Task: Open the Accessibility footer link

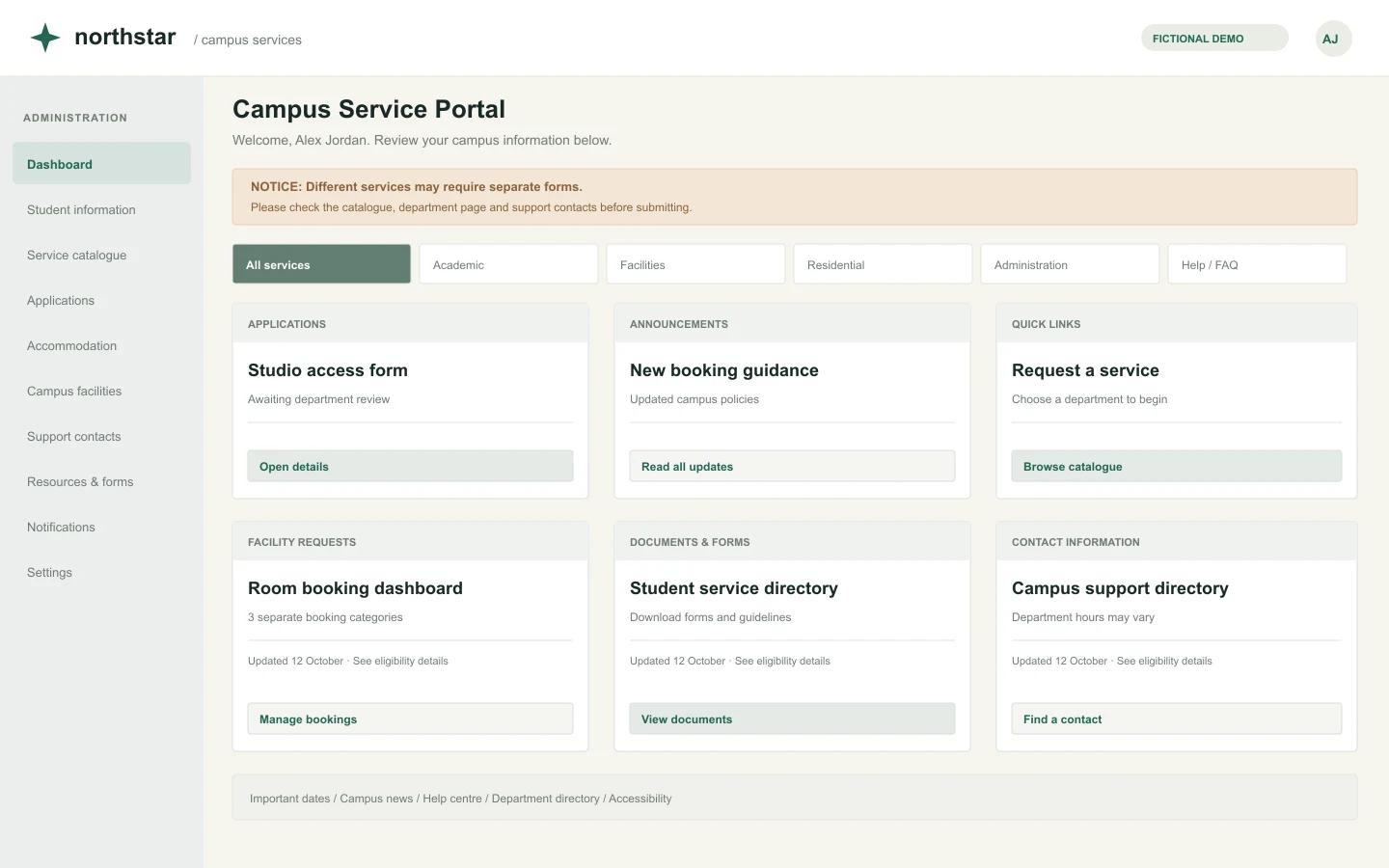Action: coord(640,799)
